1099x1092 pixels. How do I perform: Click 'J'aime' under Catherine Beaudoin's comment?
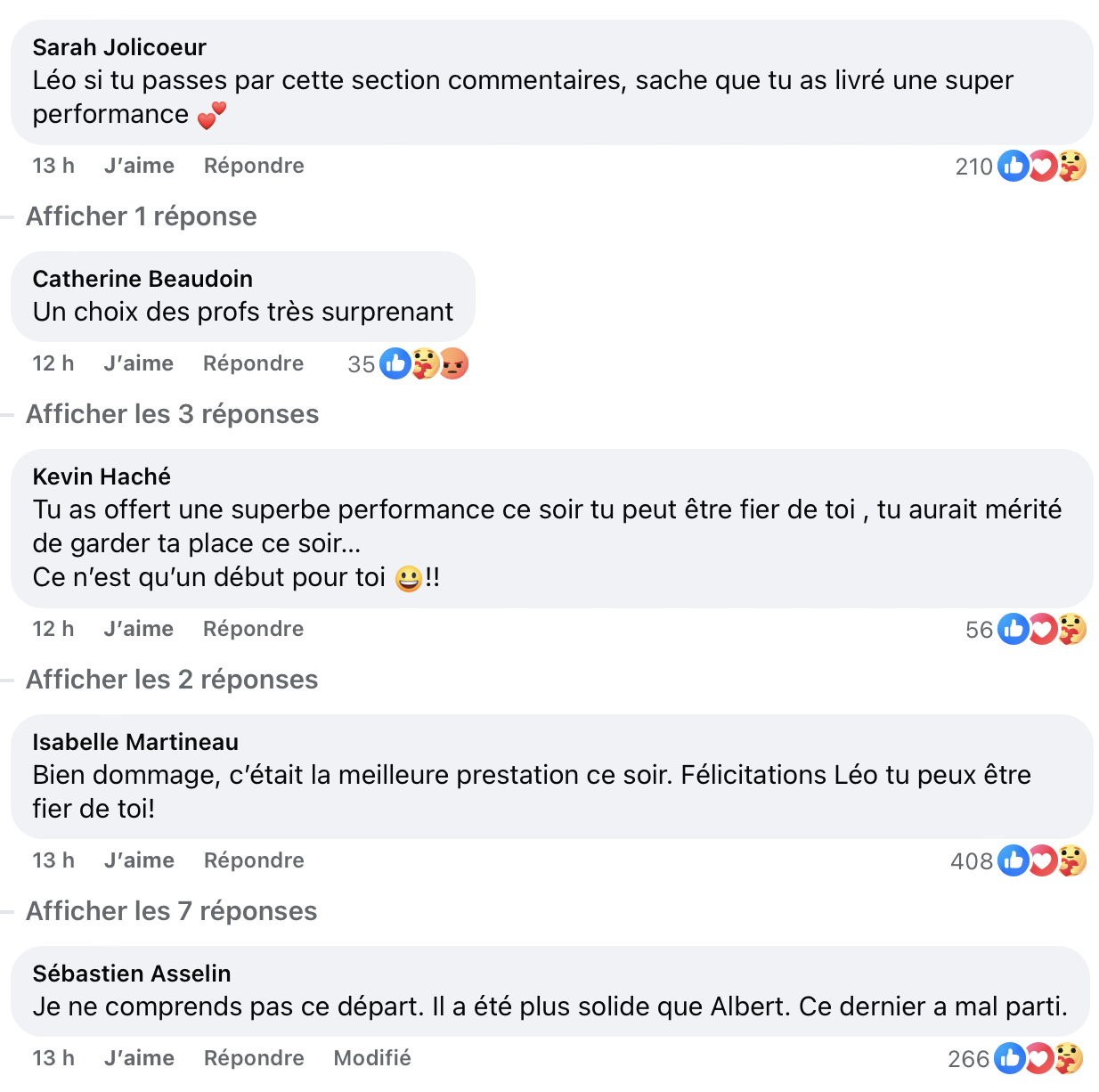138,363
